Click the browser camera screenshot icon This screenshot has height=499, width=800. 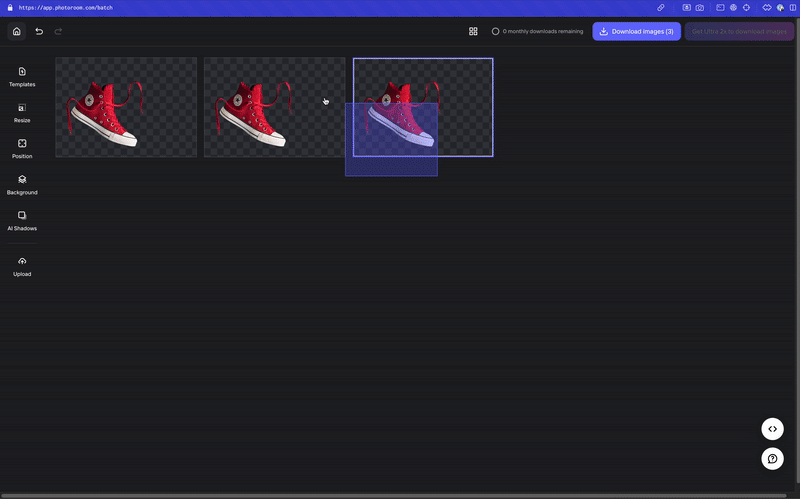[700, 7]
